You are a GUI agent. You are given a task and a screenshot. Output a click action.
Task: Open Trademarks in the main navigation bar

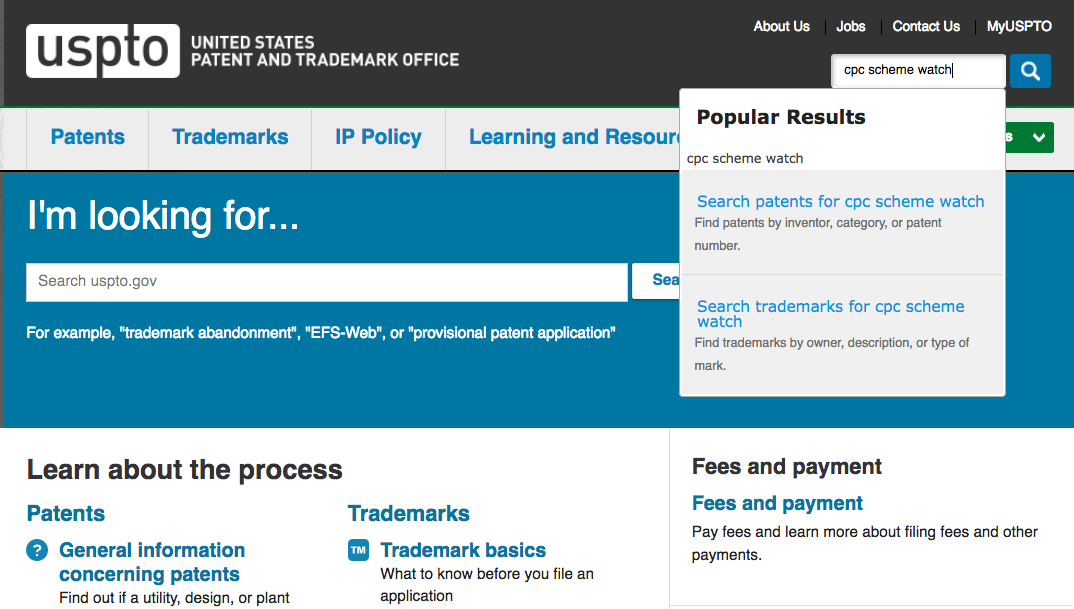[x=230, y=137]
